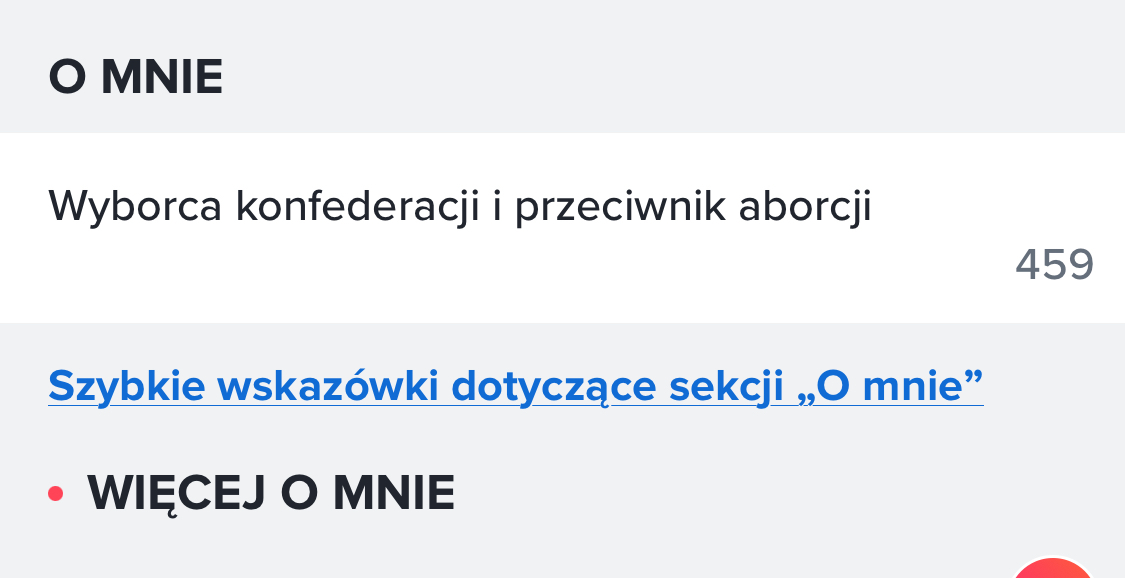Viewport: 1125px width, 578px height.
Task: Click the word WIĘCEJ in the lower heading
Action: pos(175,493)
